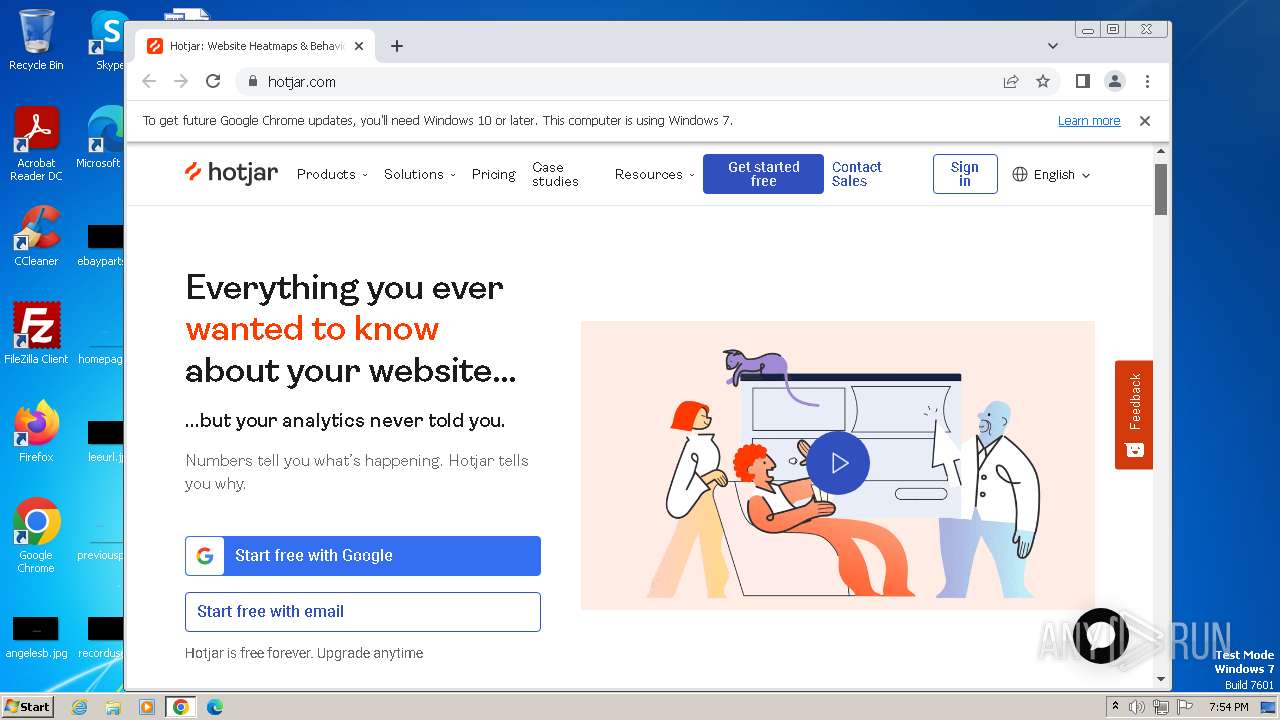
Task: Click the lock site info icon
Action: [252, 81]
